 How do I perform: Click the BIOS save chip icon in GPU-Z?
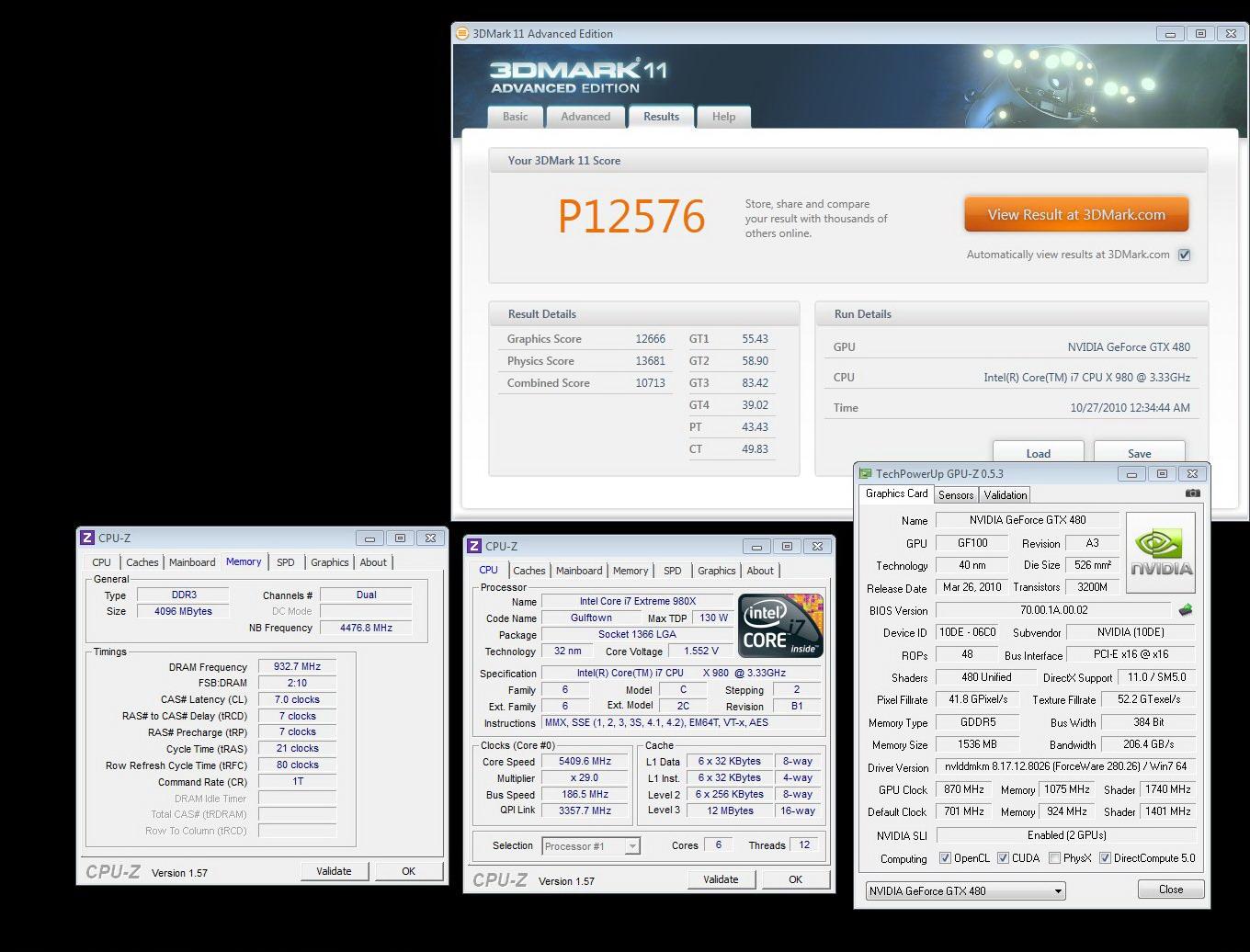tap(1186, 610)
